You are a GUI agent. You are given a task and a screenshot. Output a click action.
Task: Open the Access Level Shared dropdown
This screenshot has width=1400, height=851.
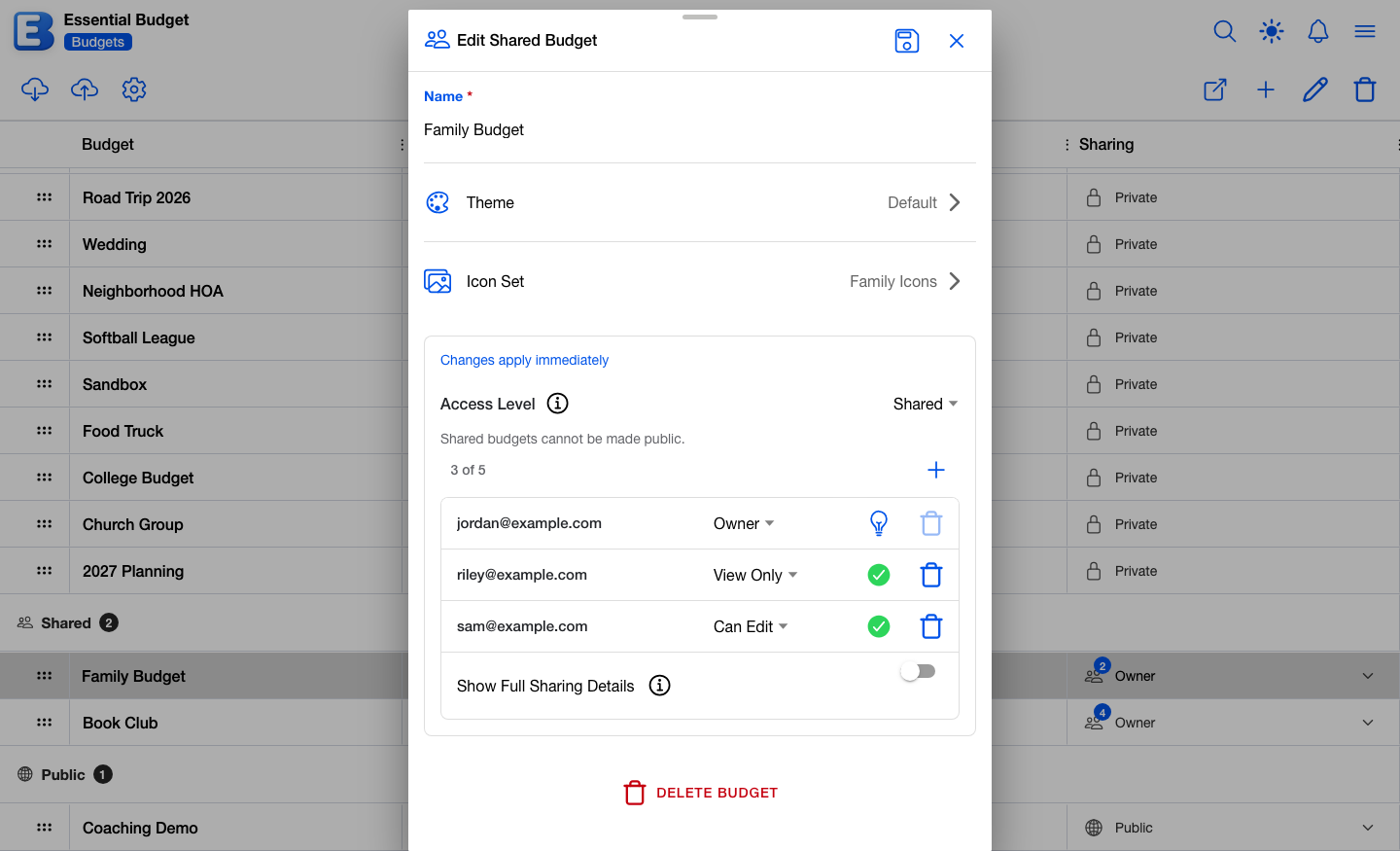(x=926, y=404)
